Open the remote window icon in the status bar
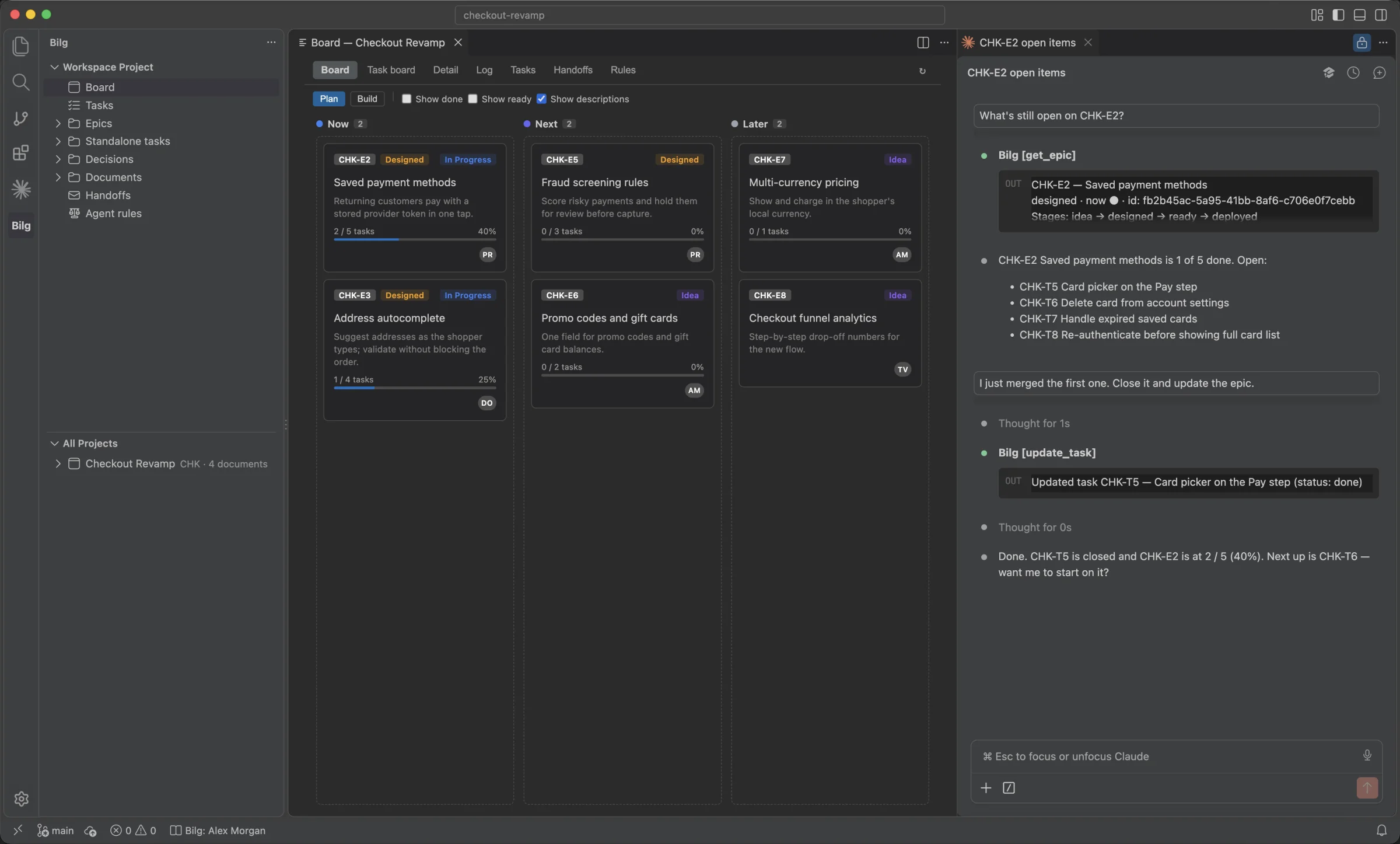Screen dimensions: 1400x844 pos(17,830)
